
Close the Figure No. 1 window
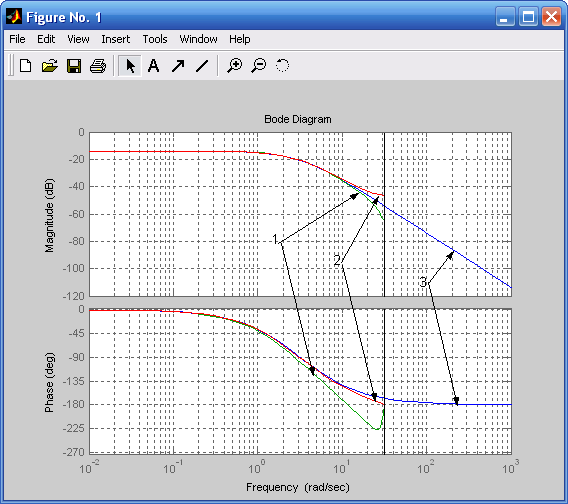(551, 17)
